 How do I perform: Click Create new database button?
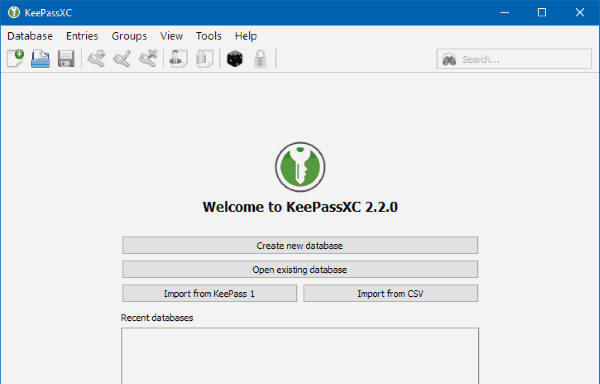click(x=300, y=245)
